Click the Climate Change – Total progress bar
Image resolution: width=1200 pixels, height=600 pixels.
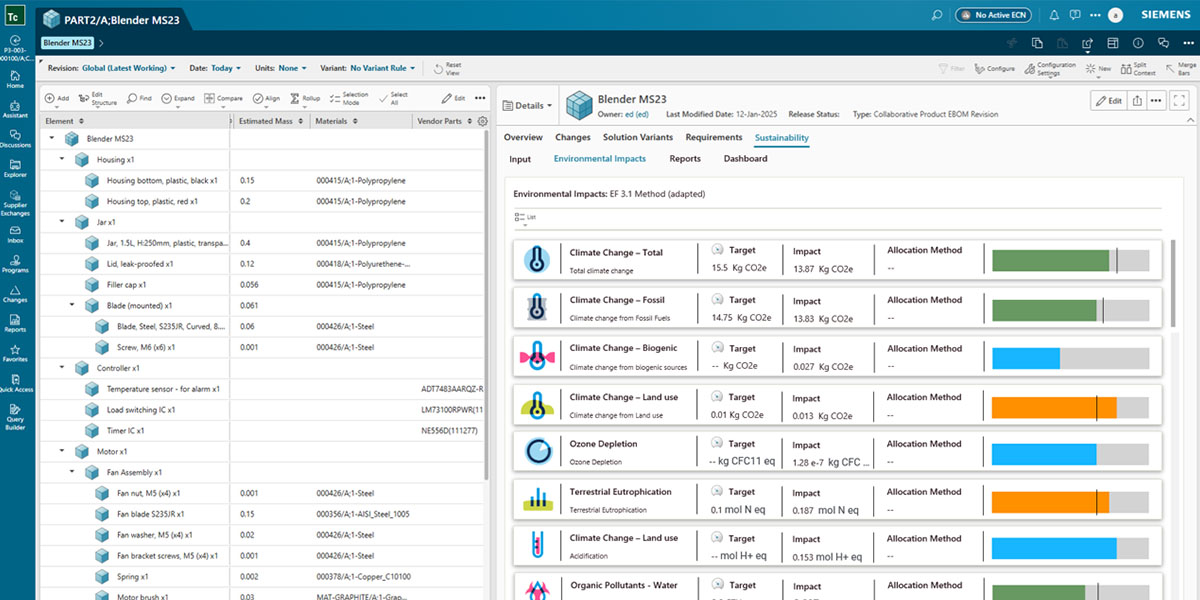[1070, 260]
